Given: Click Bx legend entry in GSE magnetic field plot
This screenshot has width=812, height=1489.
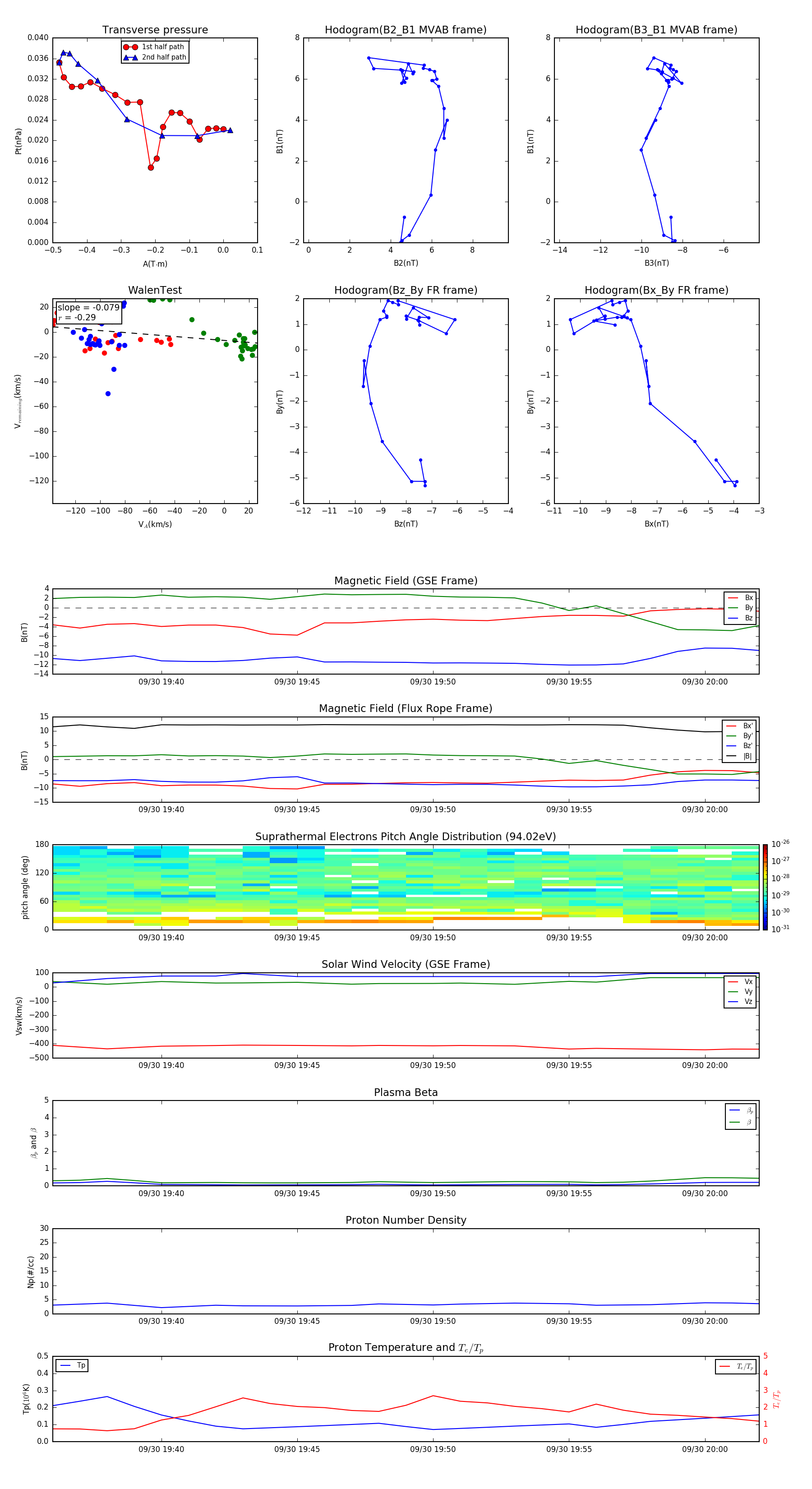Looking at the screenshot, I should coord(740,598).
